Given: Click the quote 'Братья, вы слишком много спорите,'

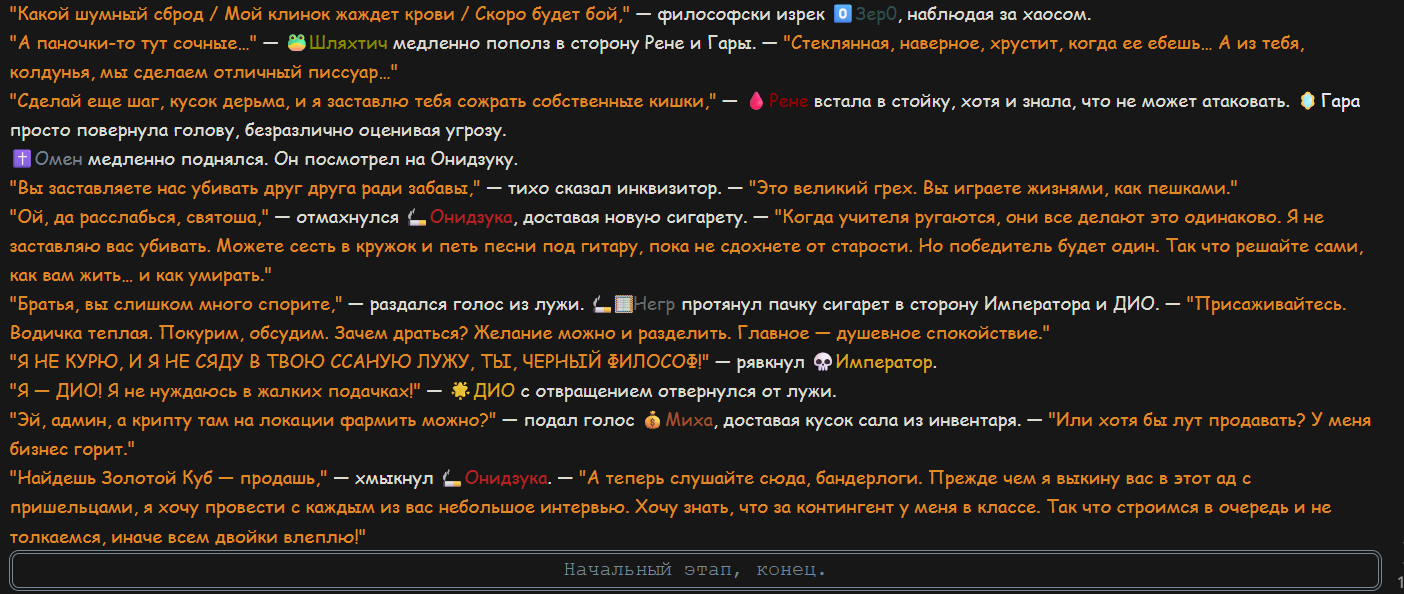Looking at the screenshot, I should point(176,305).
